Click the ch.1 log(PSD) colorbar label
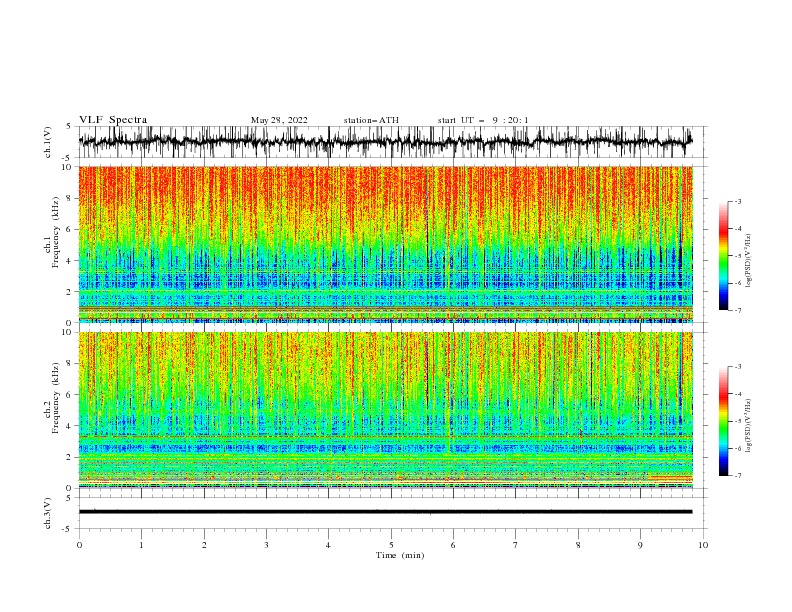 point(749,261)
